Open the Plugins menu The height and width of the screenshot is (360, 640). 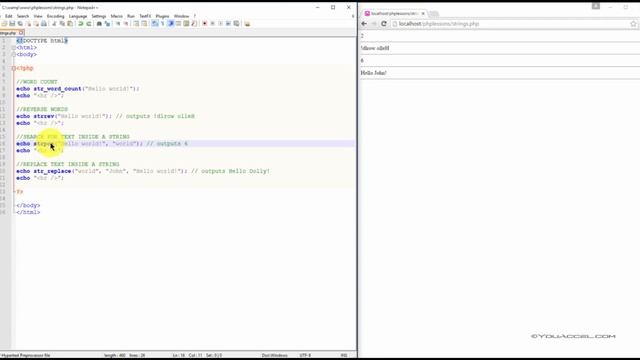coord(162,16)
